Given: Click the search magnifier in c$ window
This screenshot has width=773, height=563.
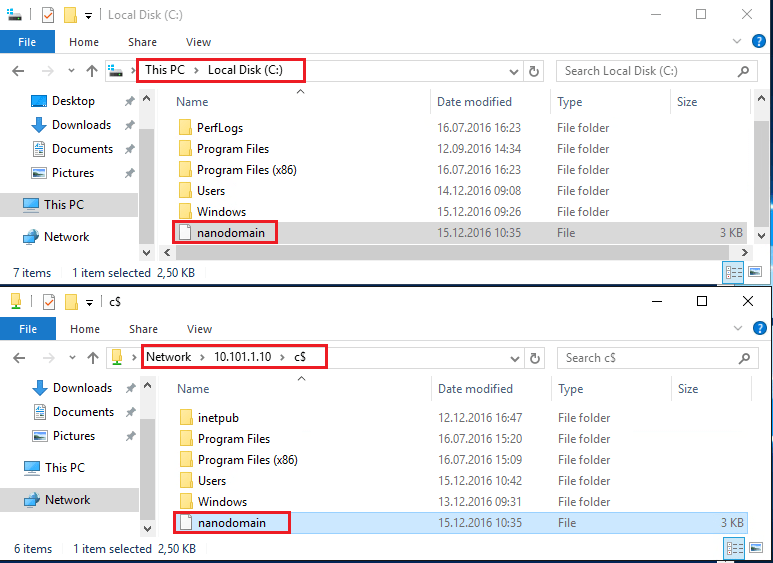Looking at the screenshot, I should click(x=743, y=357).
